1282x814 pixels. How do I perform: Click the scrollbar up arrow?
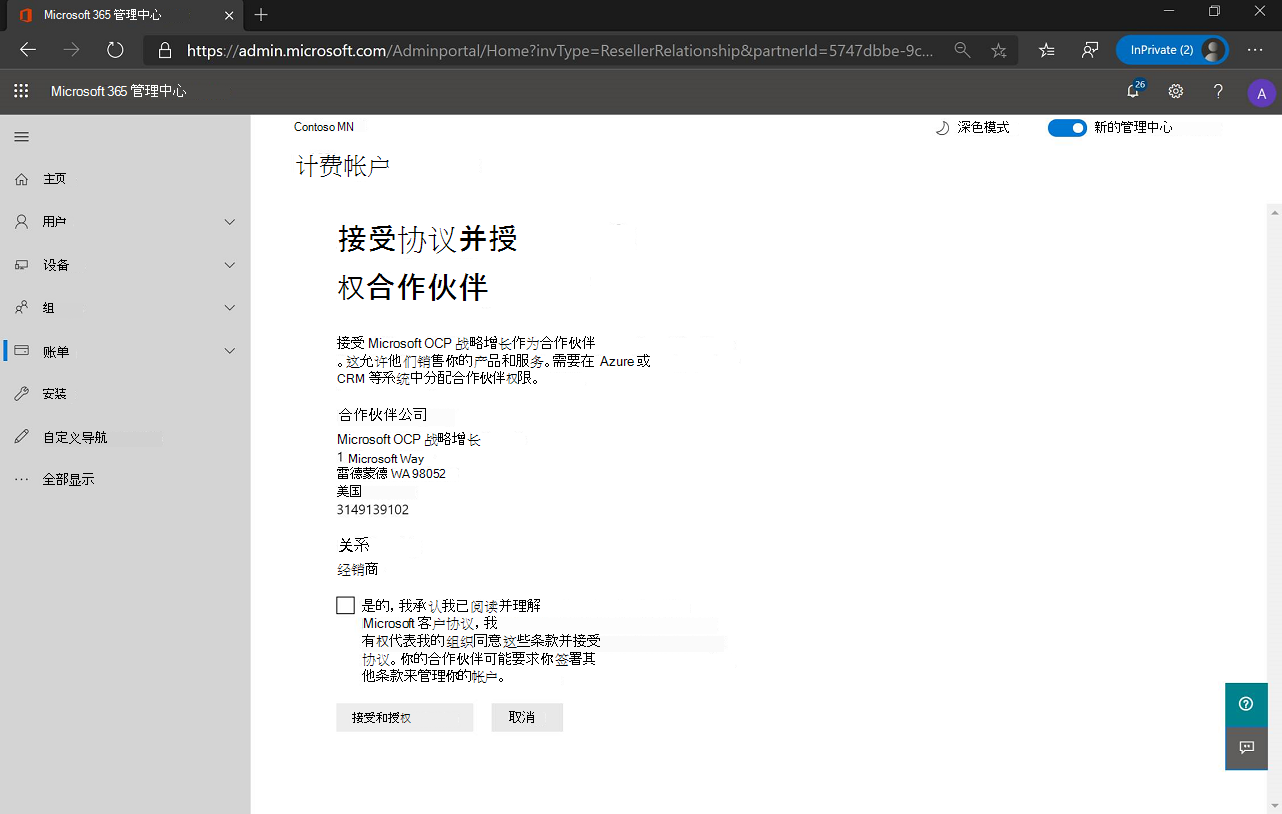pos(1274,211)
